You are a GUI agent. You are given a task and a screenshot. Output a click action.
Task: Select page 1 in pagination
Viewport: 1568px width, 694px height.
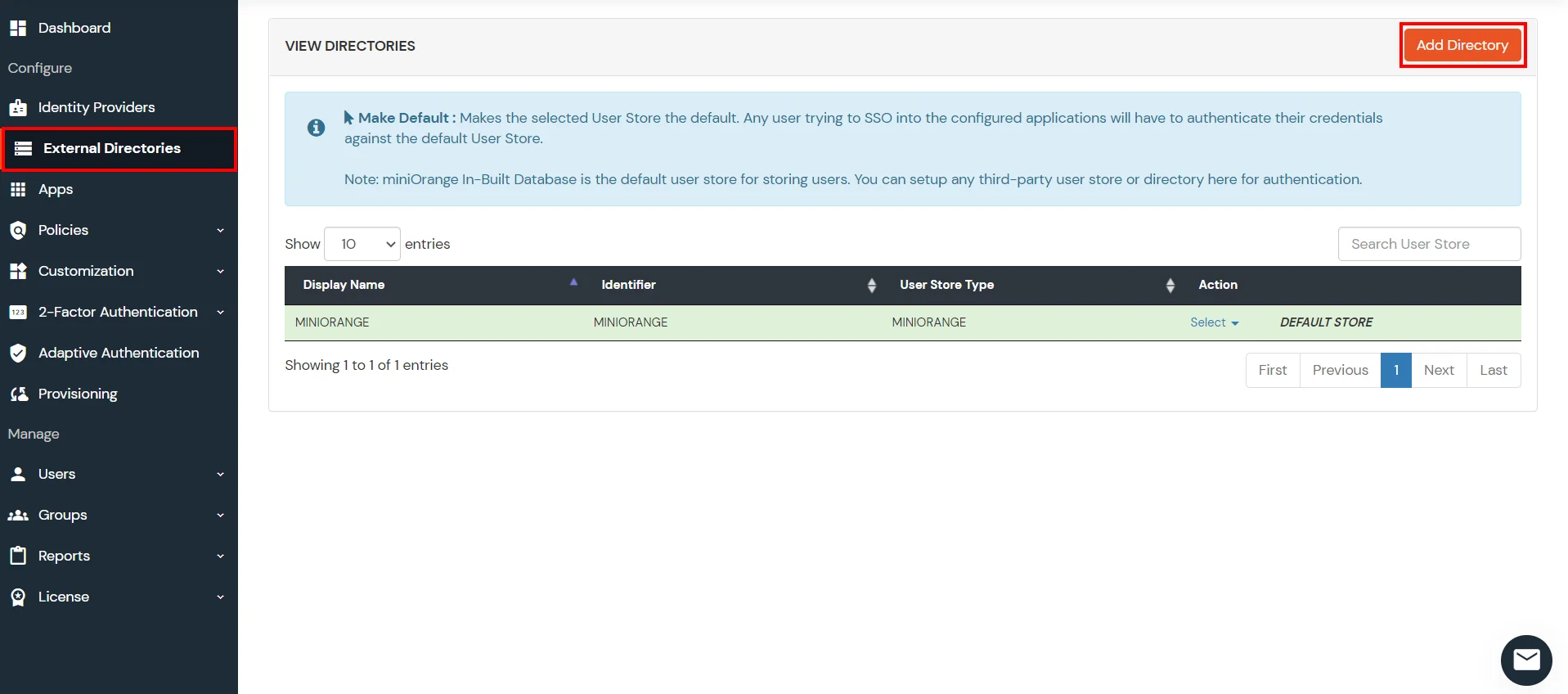click(1396, 370)
